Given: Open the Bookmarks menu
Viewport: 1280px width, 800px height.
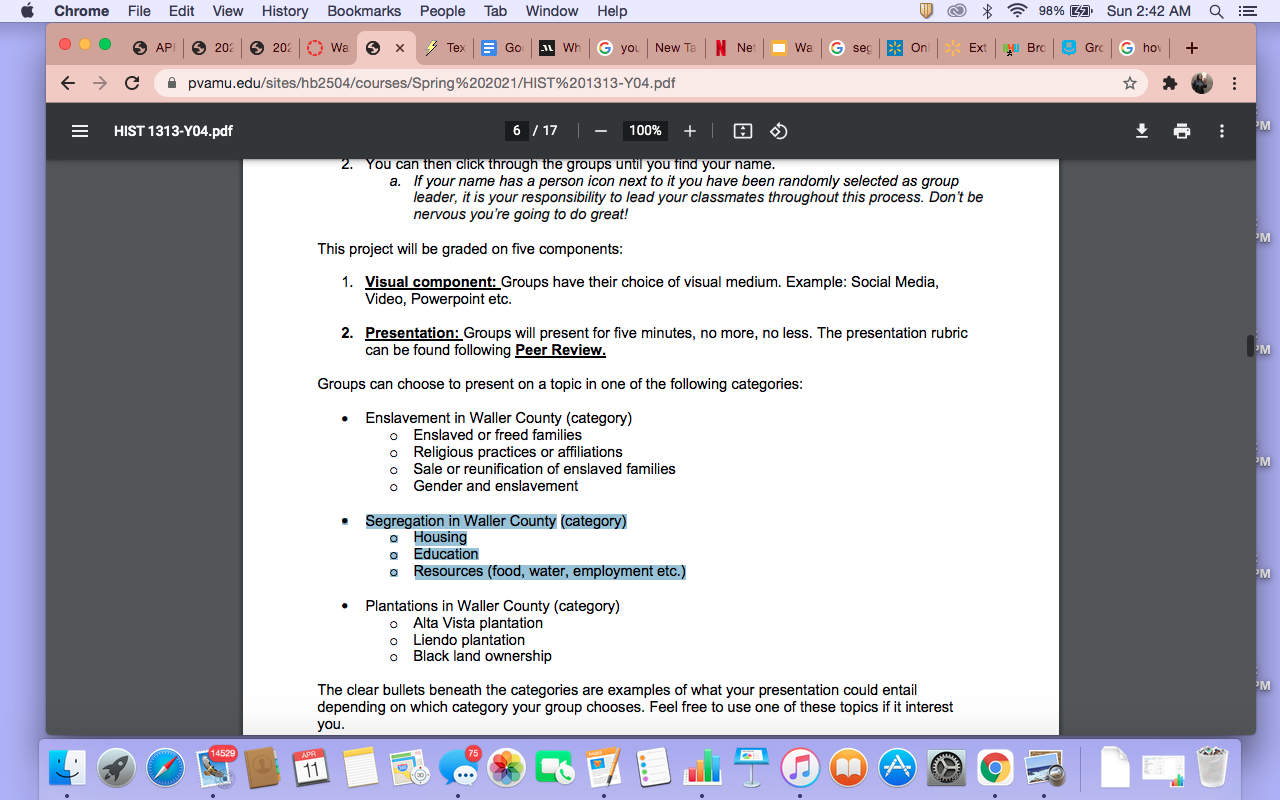Looking at the screenshot, I should coord(364,11).
